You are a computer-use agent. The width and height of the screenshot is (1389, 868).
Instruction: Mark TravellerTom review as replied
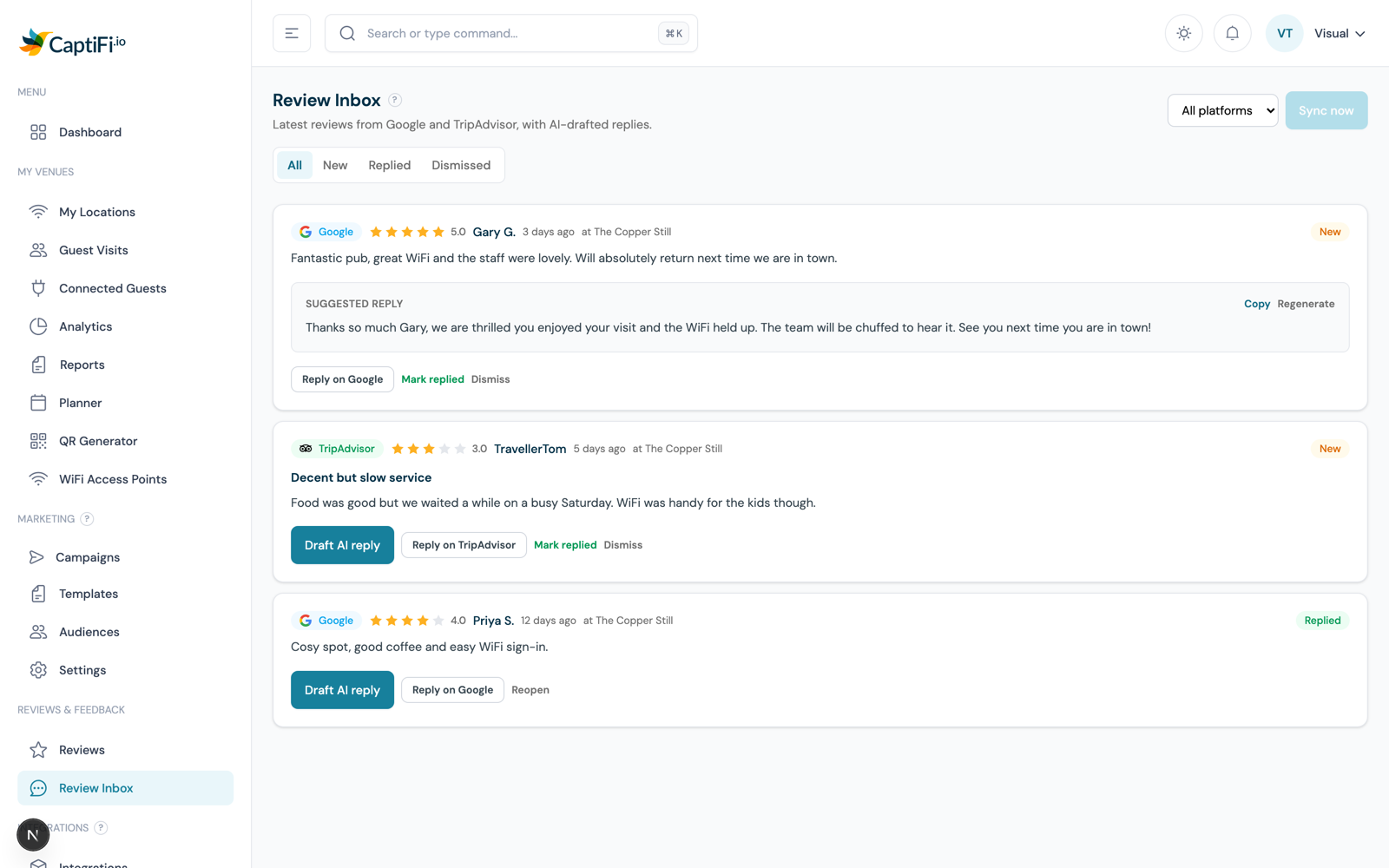(x=565, y=545)
